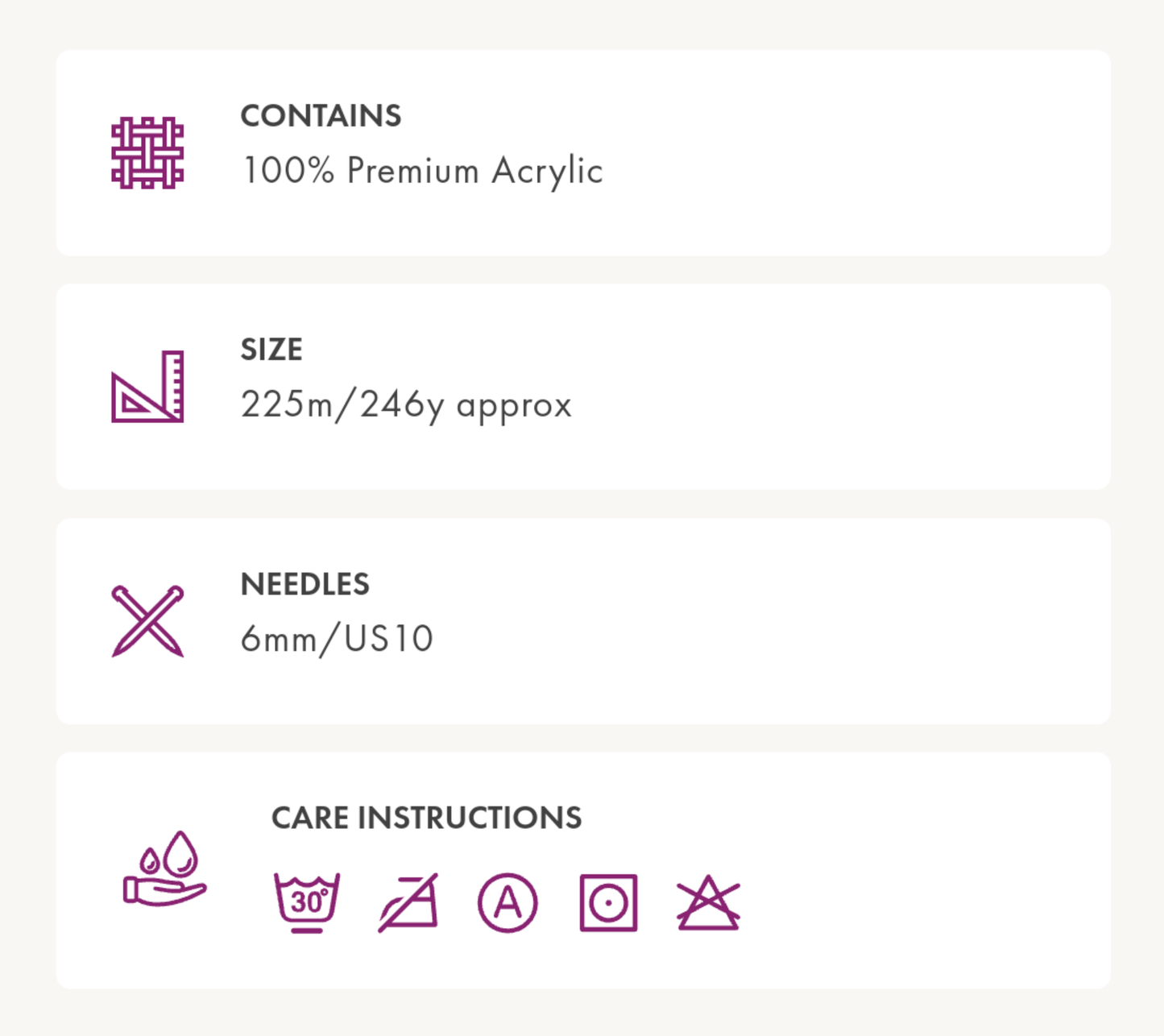Viewport: 1164px width, 1036px height.
Task: Select the do not bleach triangle symbol
Action: click(x=708, y=902)
